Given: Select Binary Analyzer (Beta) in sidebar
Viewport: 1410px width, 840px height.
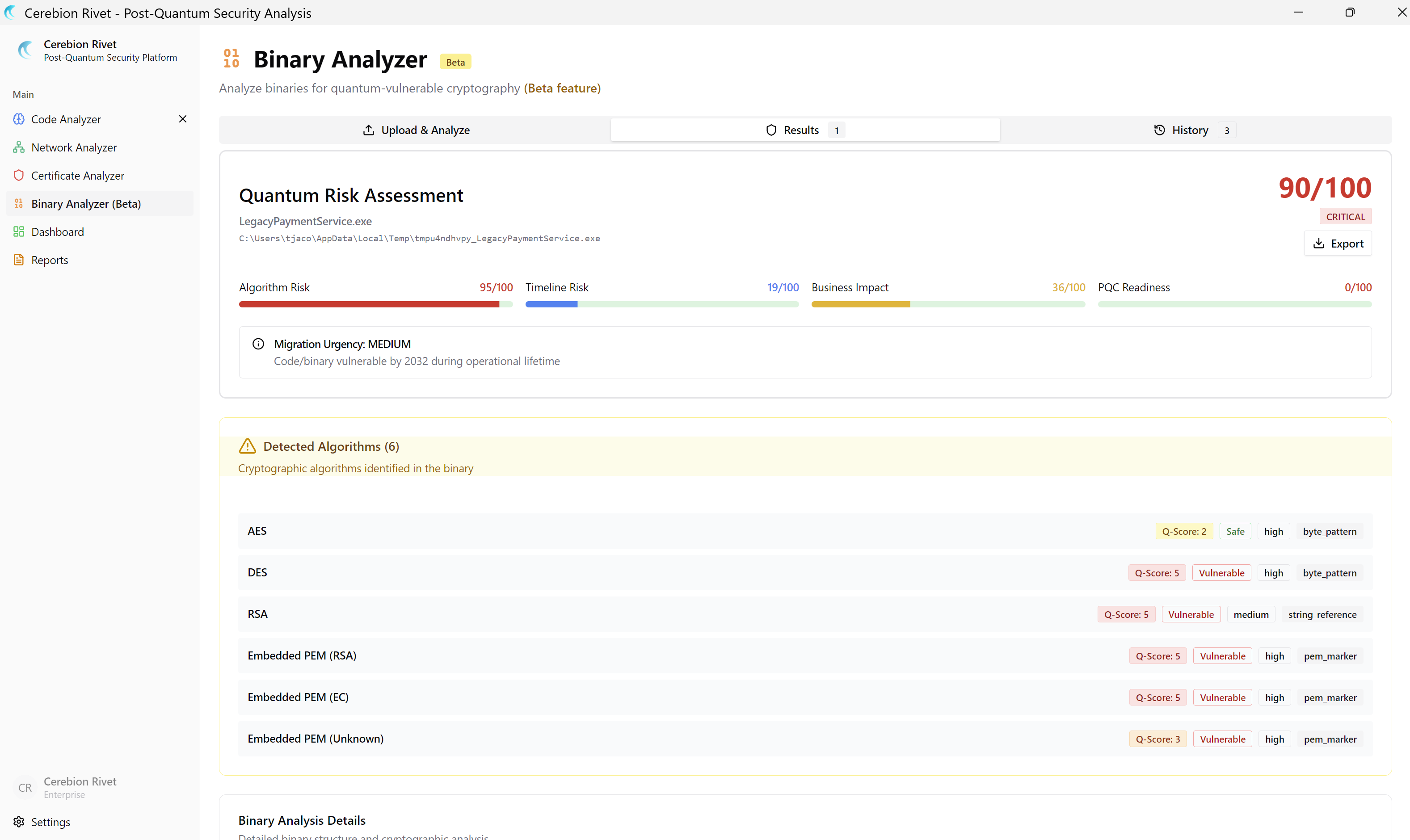Looking at the screenshot, I should (100, 204).
